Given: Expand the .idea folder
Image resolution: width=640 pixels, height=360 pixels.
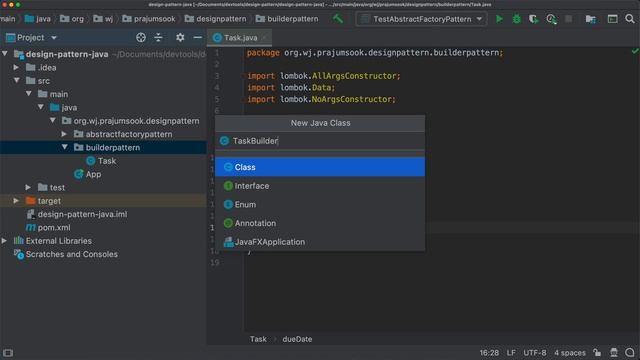Looking at the screenshot, I should pos(16,67).
